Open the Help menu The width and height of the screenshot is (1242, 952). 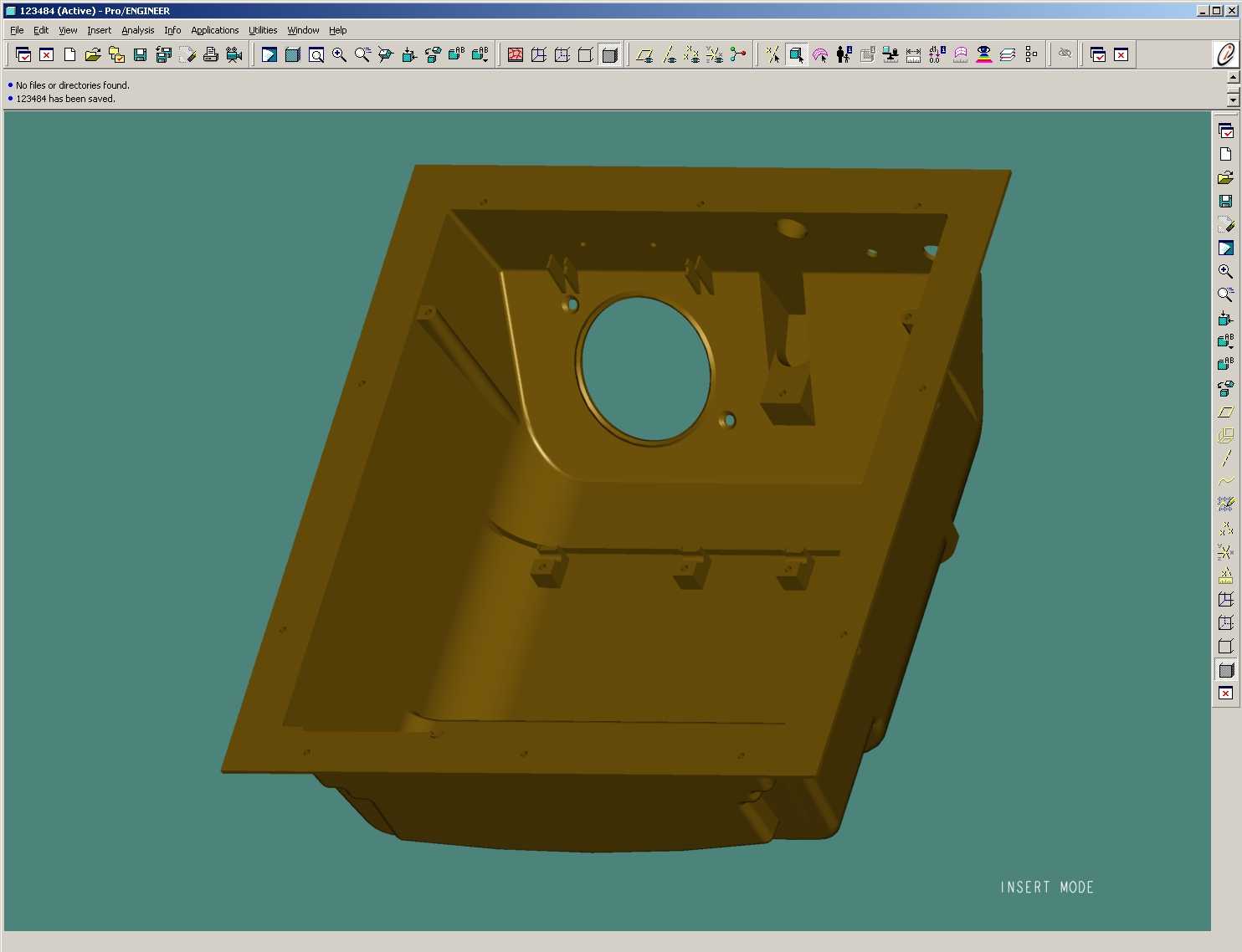(x=337, y=30)
